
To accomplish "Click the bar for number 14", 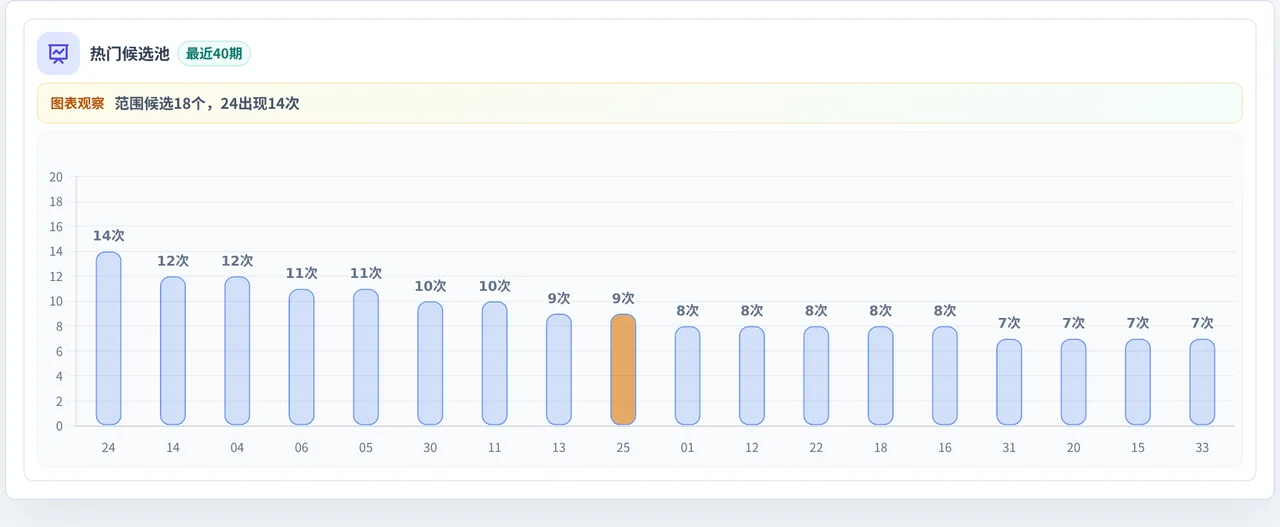I will point(173,351).
